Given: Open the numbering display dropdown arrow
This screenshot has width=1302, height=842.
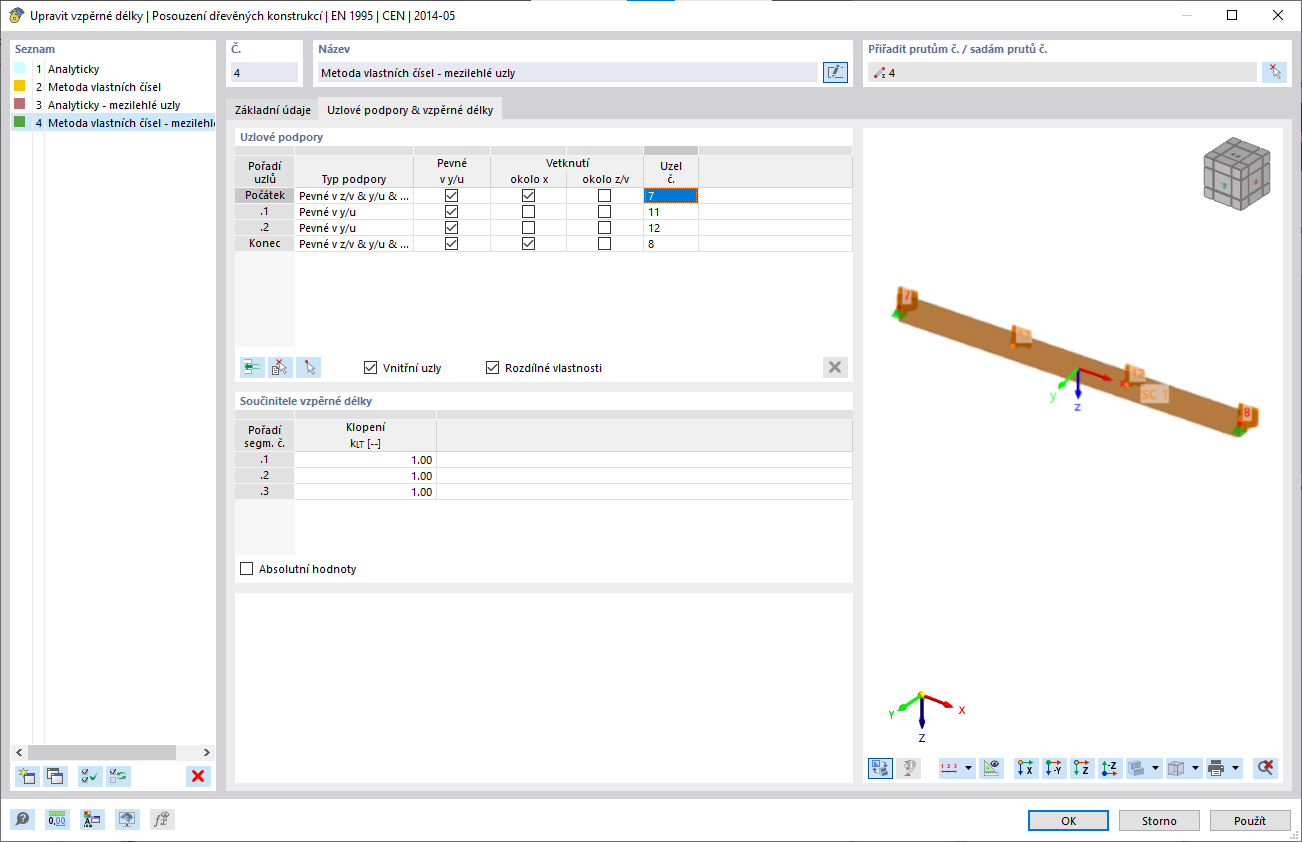Looking at the screenshot, I should pyautogui.click(x=969, y=768).
